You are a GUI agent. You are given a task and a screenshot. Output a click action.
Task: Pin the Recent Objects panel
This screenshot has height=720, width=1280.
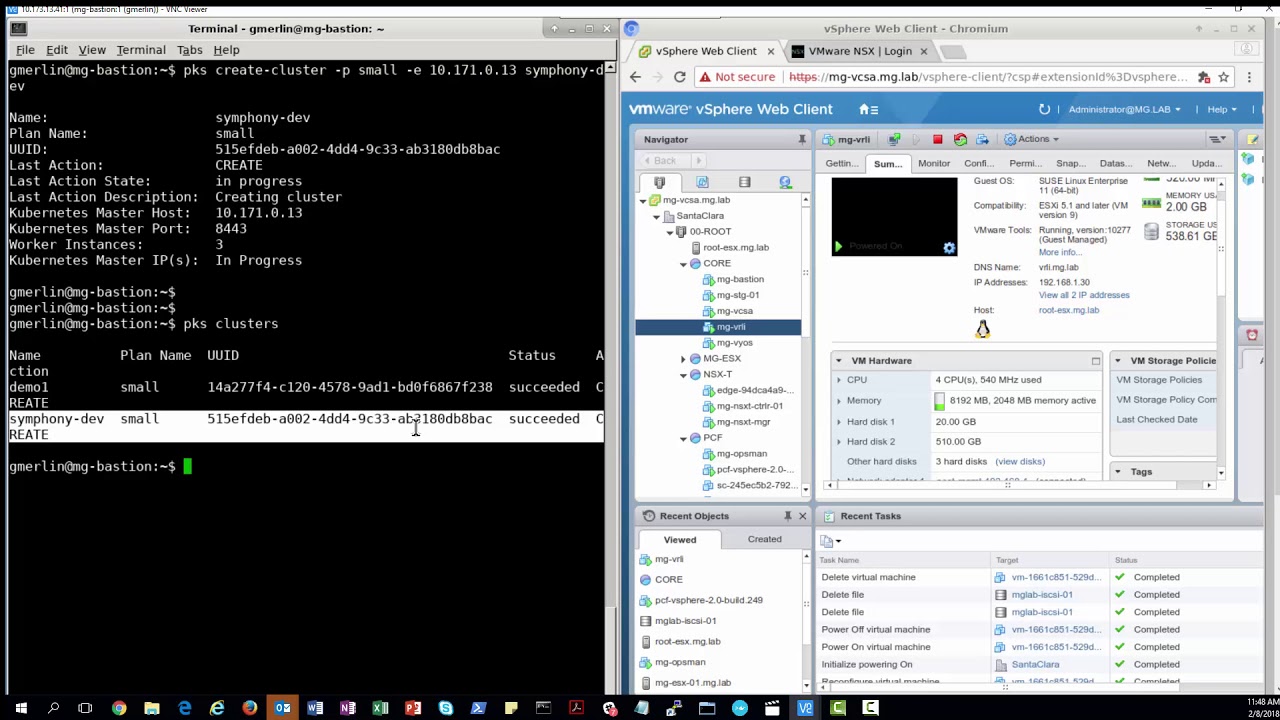pos(787,516)
